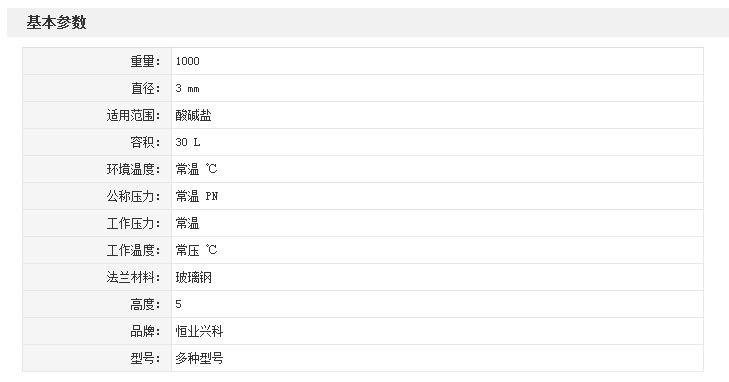Select the 工作压力 label

tap(133, 224)
